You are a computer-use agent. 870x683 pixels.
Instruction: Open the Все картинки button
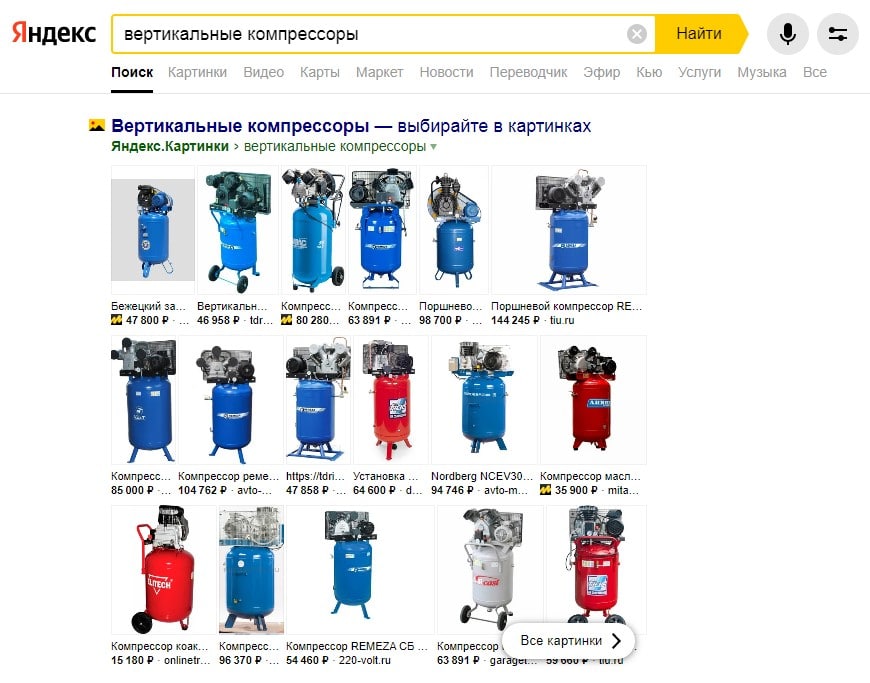click(568, 641)
